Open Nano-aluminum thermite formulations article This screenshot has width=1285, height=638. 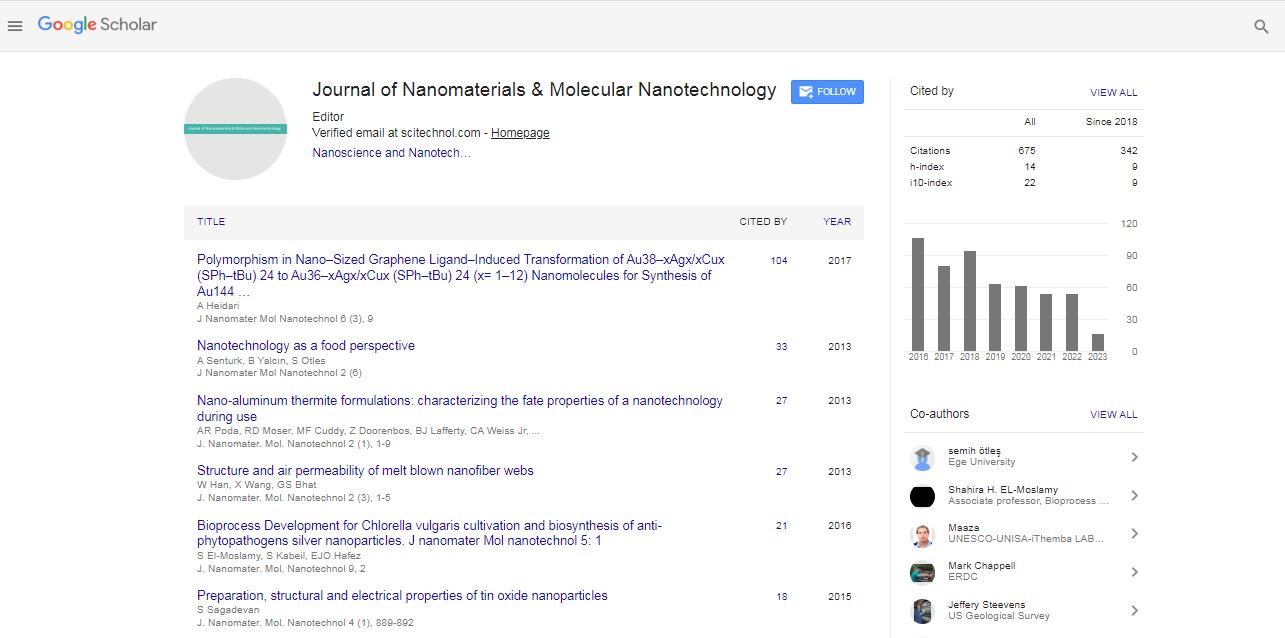coord(460,408)
